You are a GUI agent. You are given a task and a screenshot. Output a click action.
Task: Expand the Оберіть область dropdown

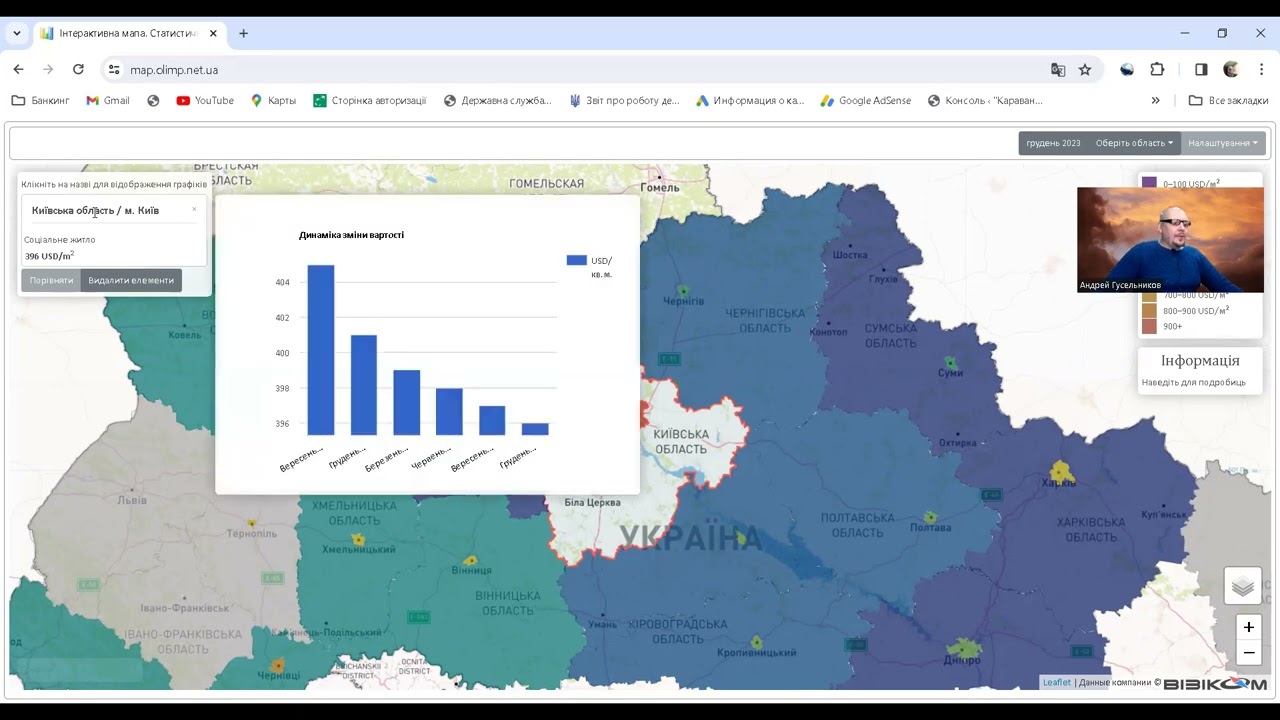click(1134, 143)
